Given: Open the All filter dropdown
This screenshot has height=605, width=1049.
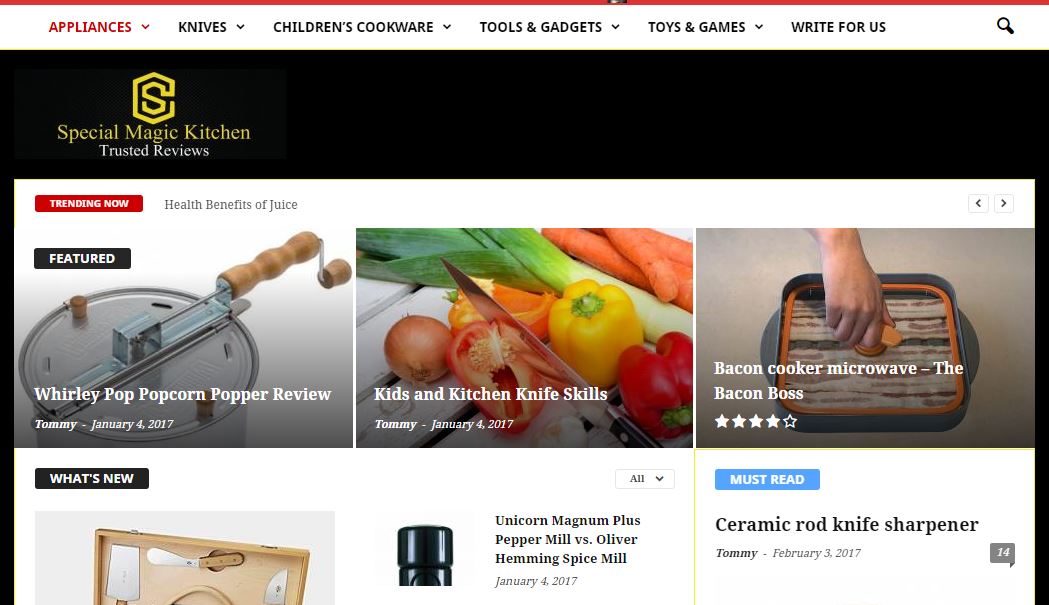Looking at the screenshot, I should click(645, 479).
